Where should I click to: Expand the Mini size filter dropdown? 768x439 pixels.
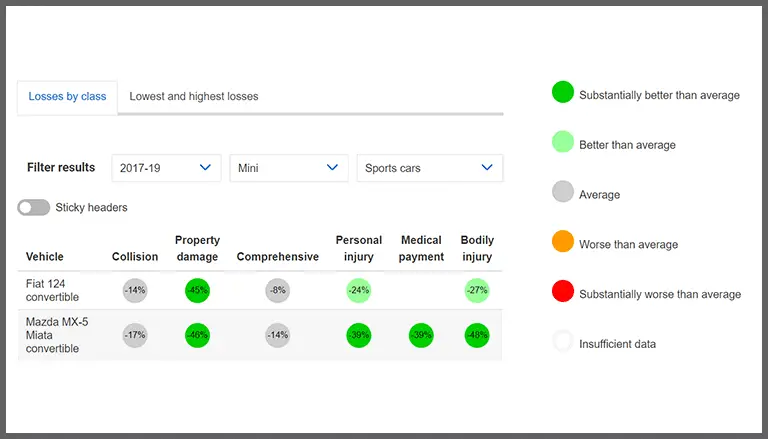(289, 168)
